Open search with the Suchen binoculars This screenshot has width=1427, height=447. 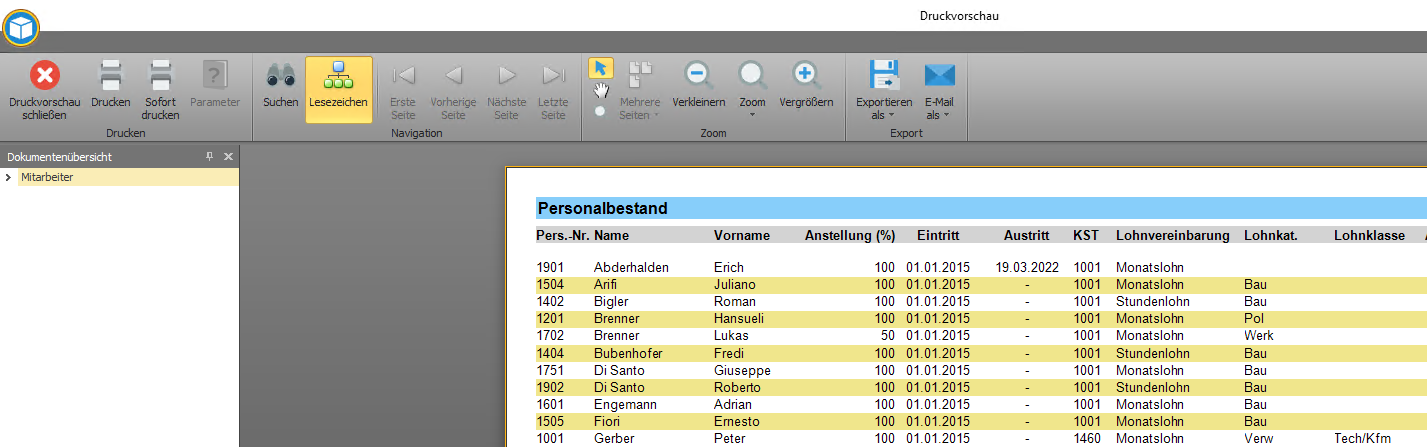[x=280, y=84]
